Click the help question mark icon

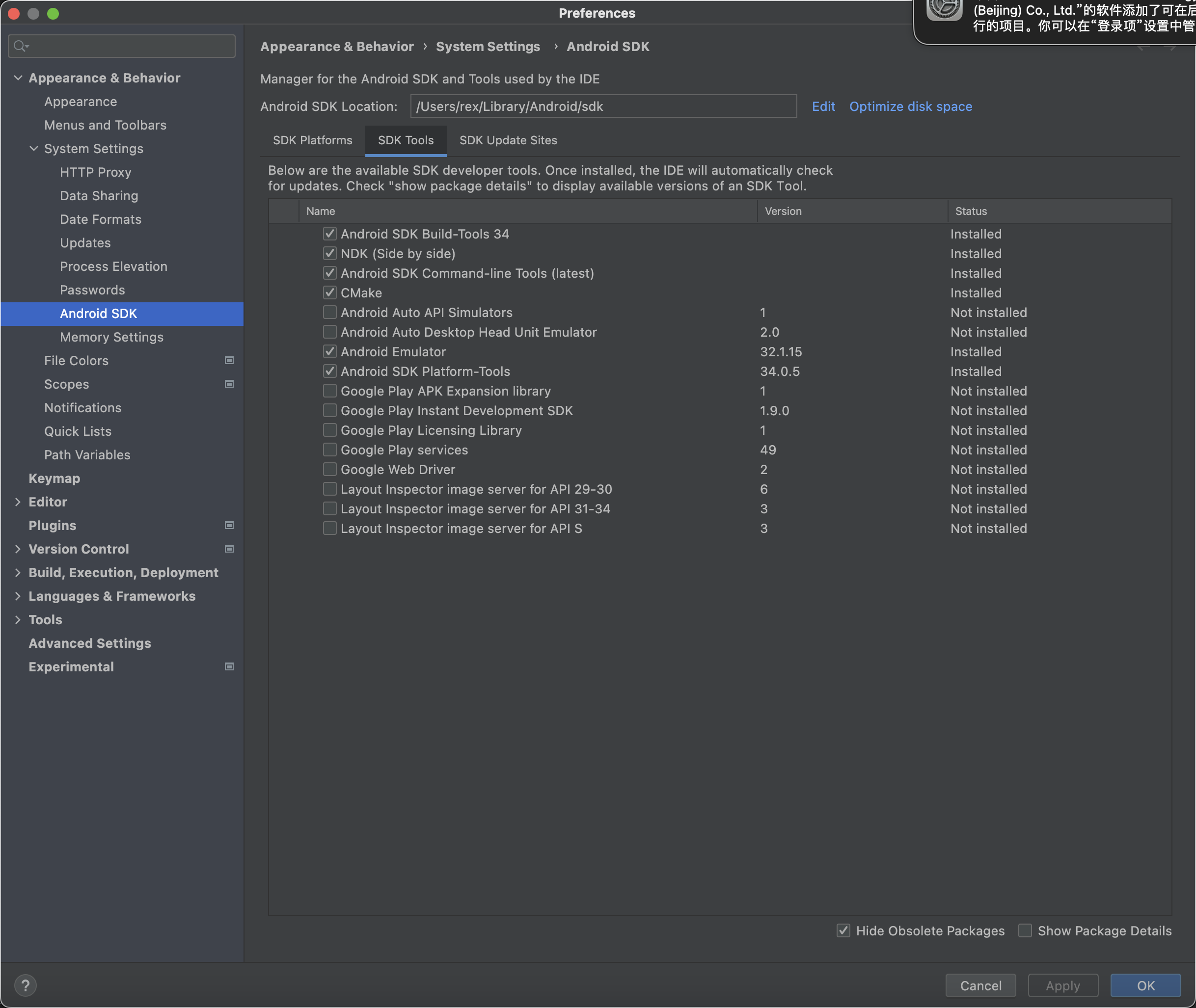25,985
